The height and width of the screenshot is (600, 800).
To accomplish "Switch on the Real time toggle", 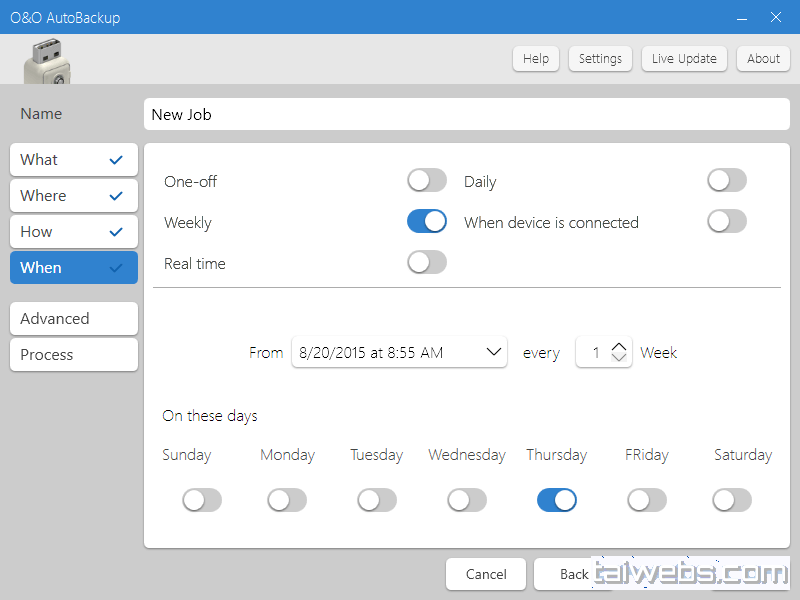I will (x=426, y=263).
